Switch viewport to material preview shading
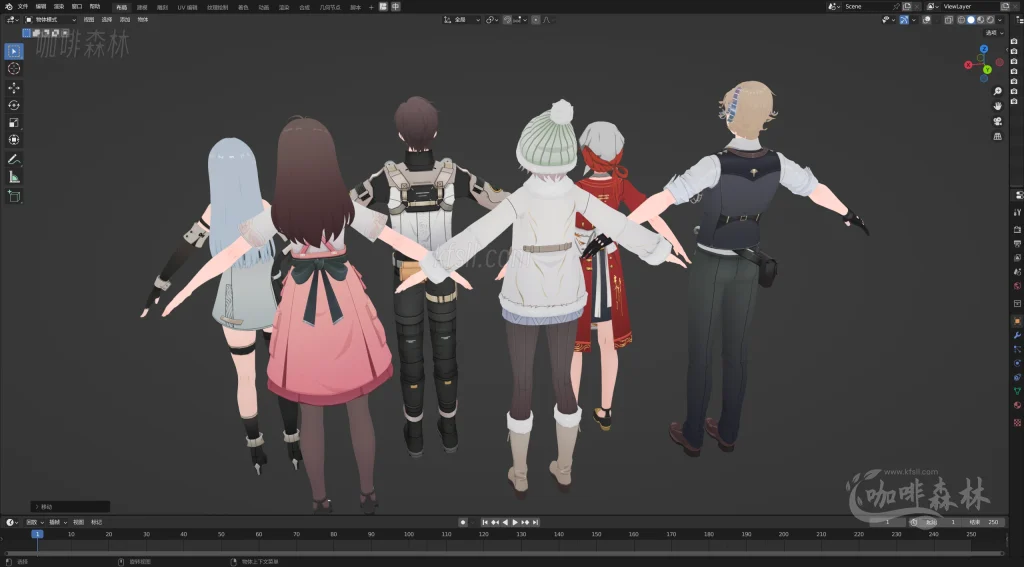This screenshot has height=567, width=1024. point(980,20)
